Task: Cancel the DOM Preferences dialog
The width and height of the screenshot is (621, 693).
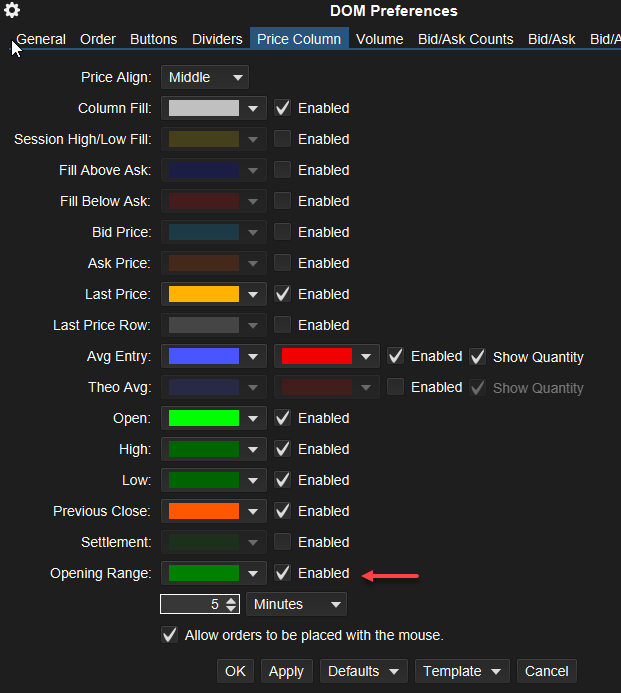Action: (x=546, y=671)
